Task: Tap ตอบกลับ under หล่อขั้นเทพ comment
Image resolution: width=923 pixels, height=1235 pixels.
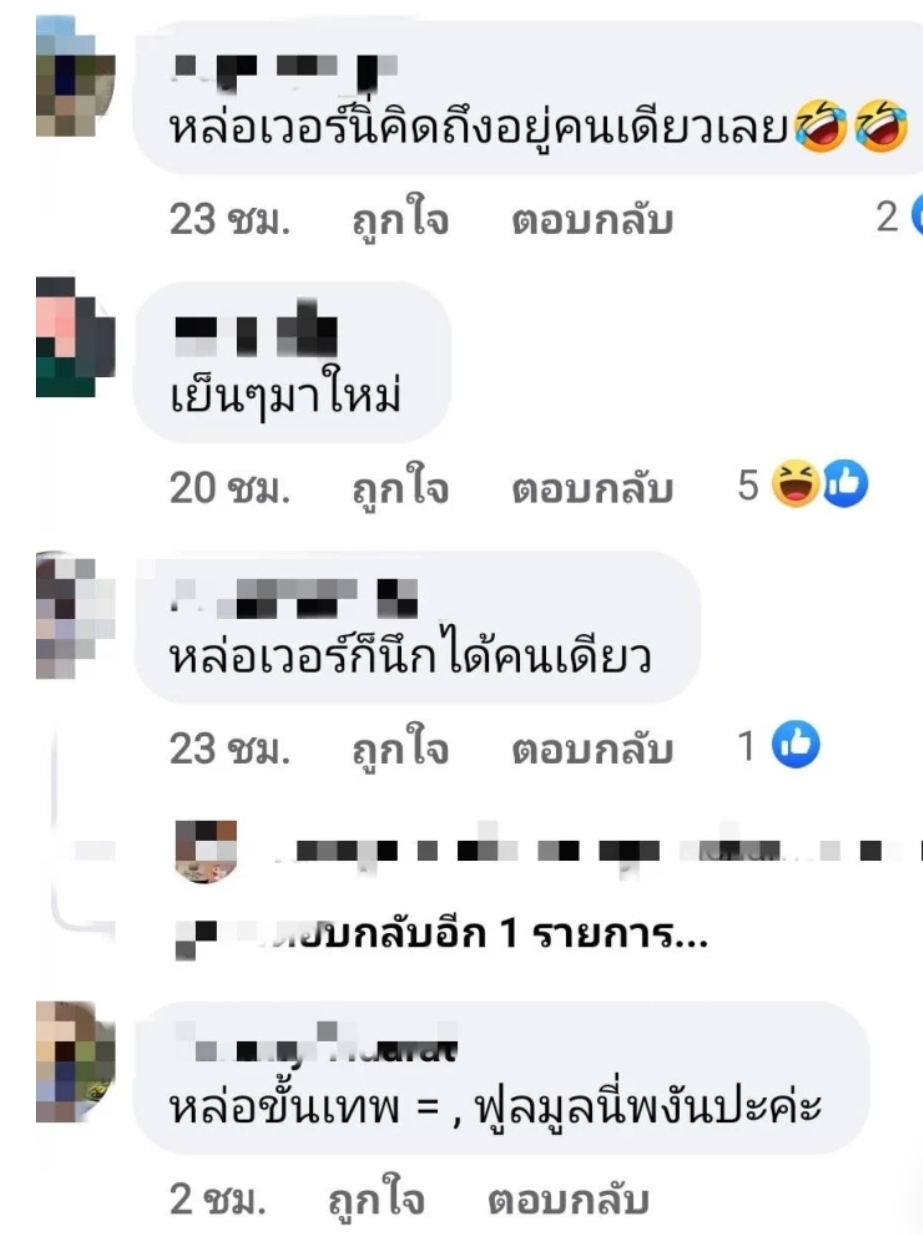Action: [567, 1199]
